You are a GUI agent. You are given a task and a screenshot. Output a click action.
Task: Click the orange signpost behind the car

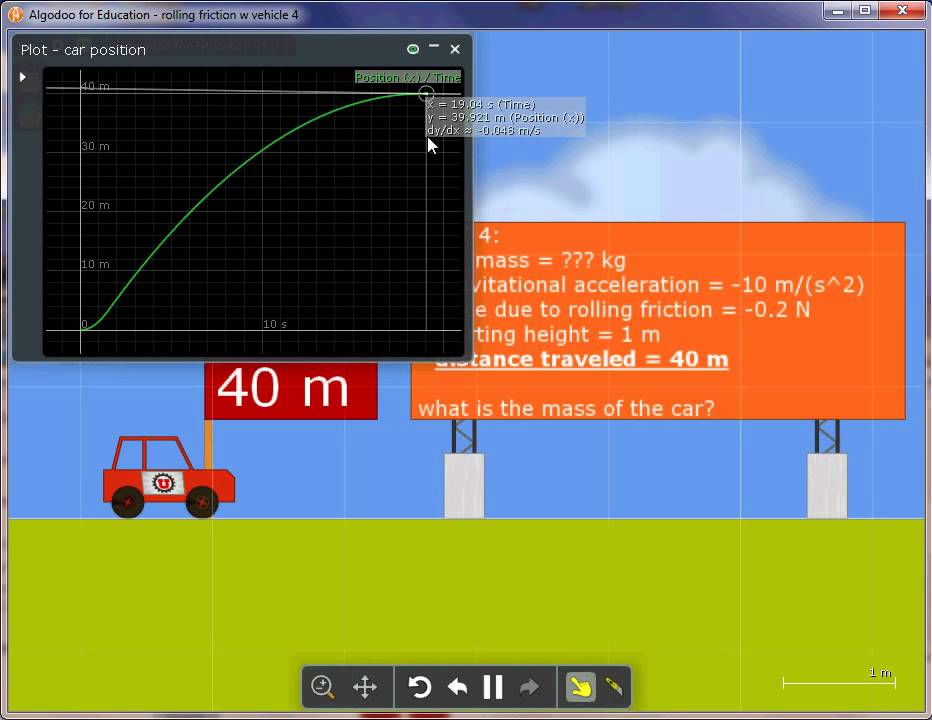tap(208, 444)
